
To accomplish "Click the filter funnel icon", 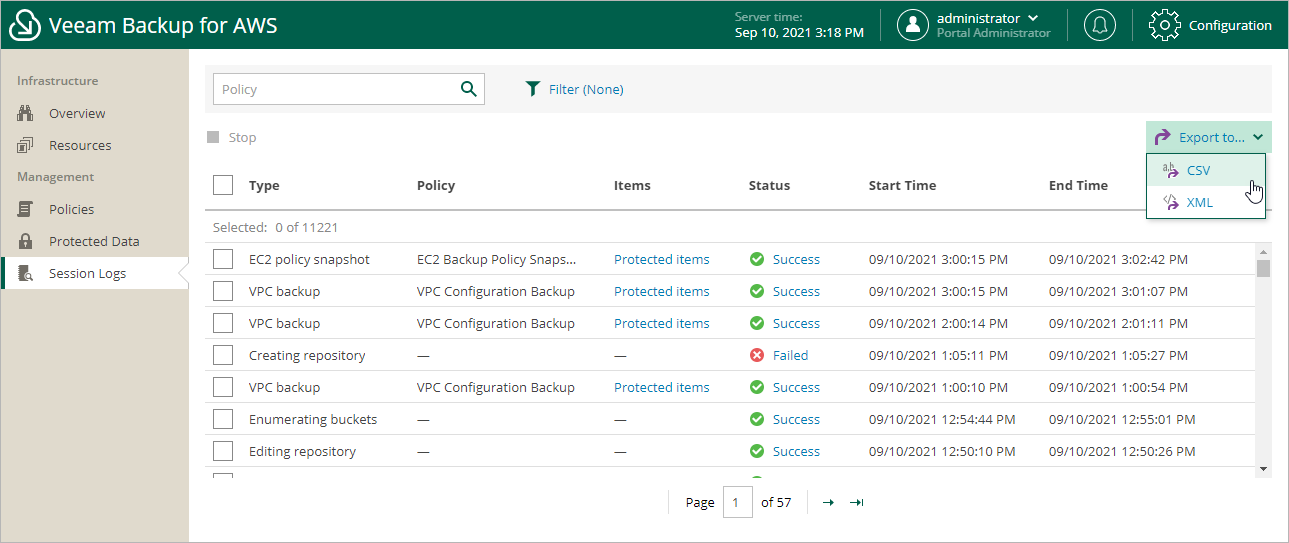I will 533,89.
